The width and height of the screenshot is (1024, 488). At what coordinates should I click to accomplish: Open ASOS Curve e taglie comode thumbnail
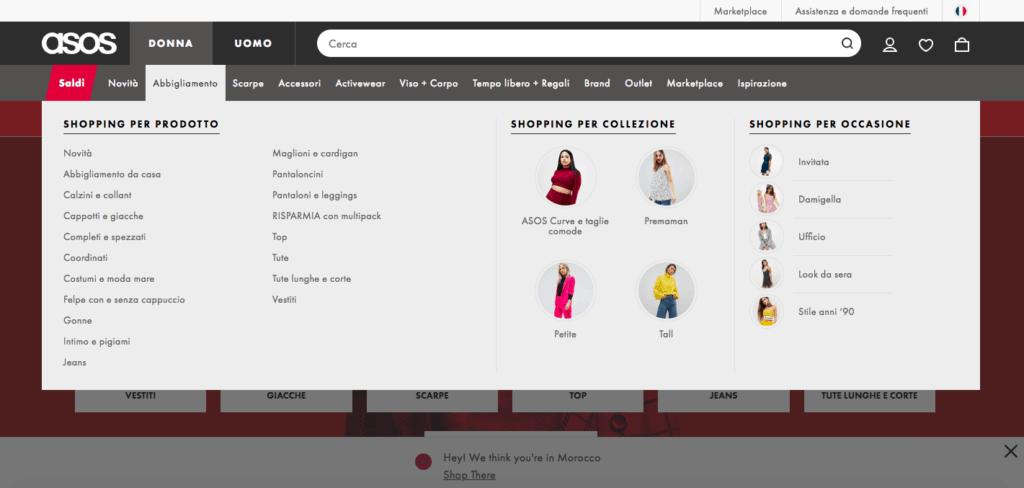(x=565, y=177)
